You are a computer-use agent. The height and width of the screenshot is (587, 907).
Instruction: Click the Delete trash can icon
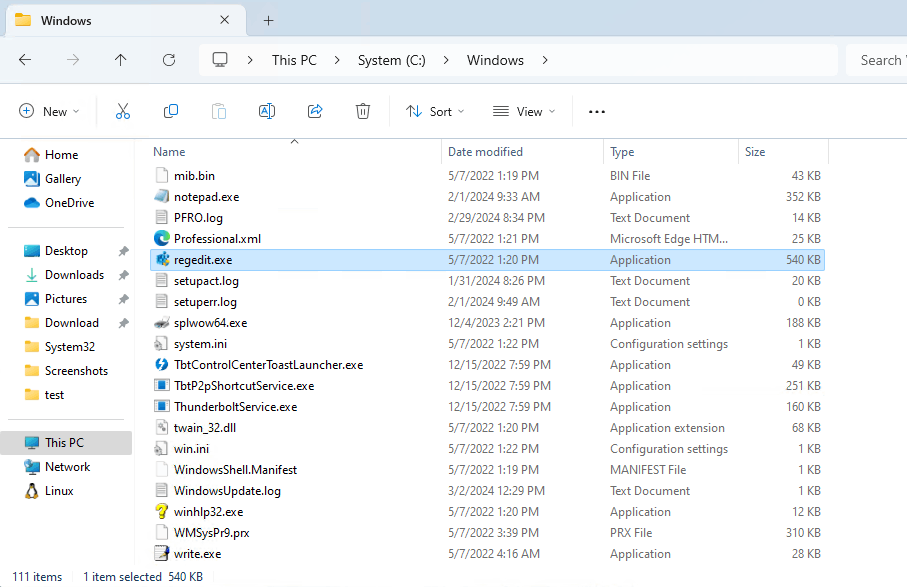[363, 111]
